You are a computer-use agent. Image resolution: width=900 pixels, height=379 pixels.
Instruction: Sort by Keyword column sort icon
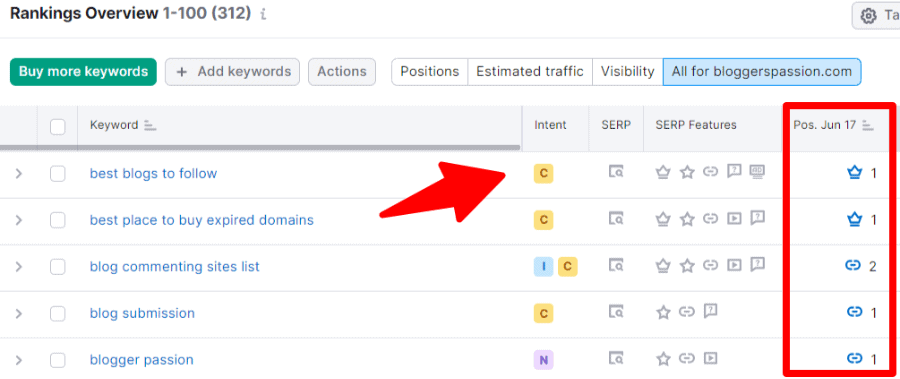pyautogui.click(x=150, y=125)
